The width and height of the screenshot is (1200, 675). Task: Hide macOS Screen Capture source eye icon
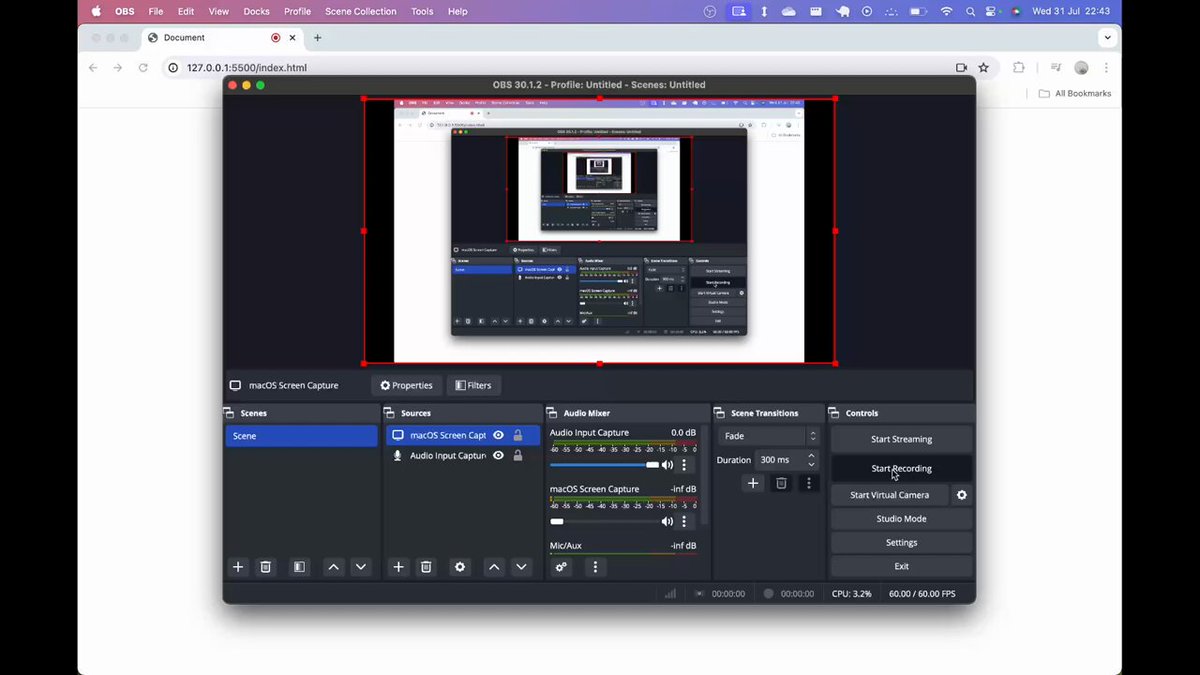pos(498,435)
